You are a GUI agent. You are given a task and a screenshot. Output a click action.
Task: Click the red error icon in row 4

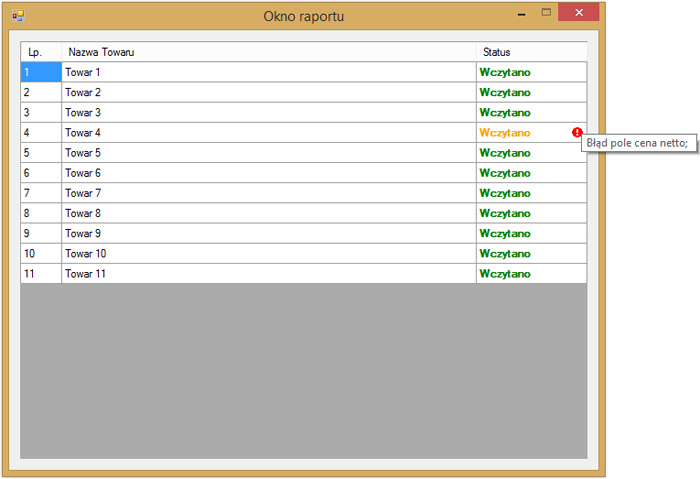click(577, 133)
